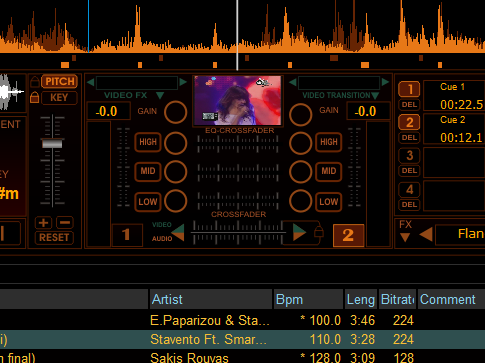Kill HIGH frequencies on left deck

148,142
